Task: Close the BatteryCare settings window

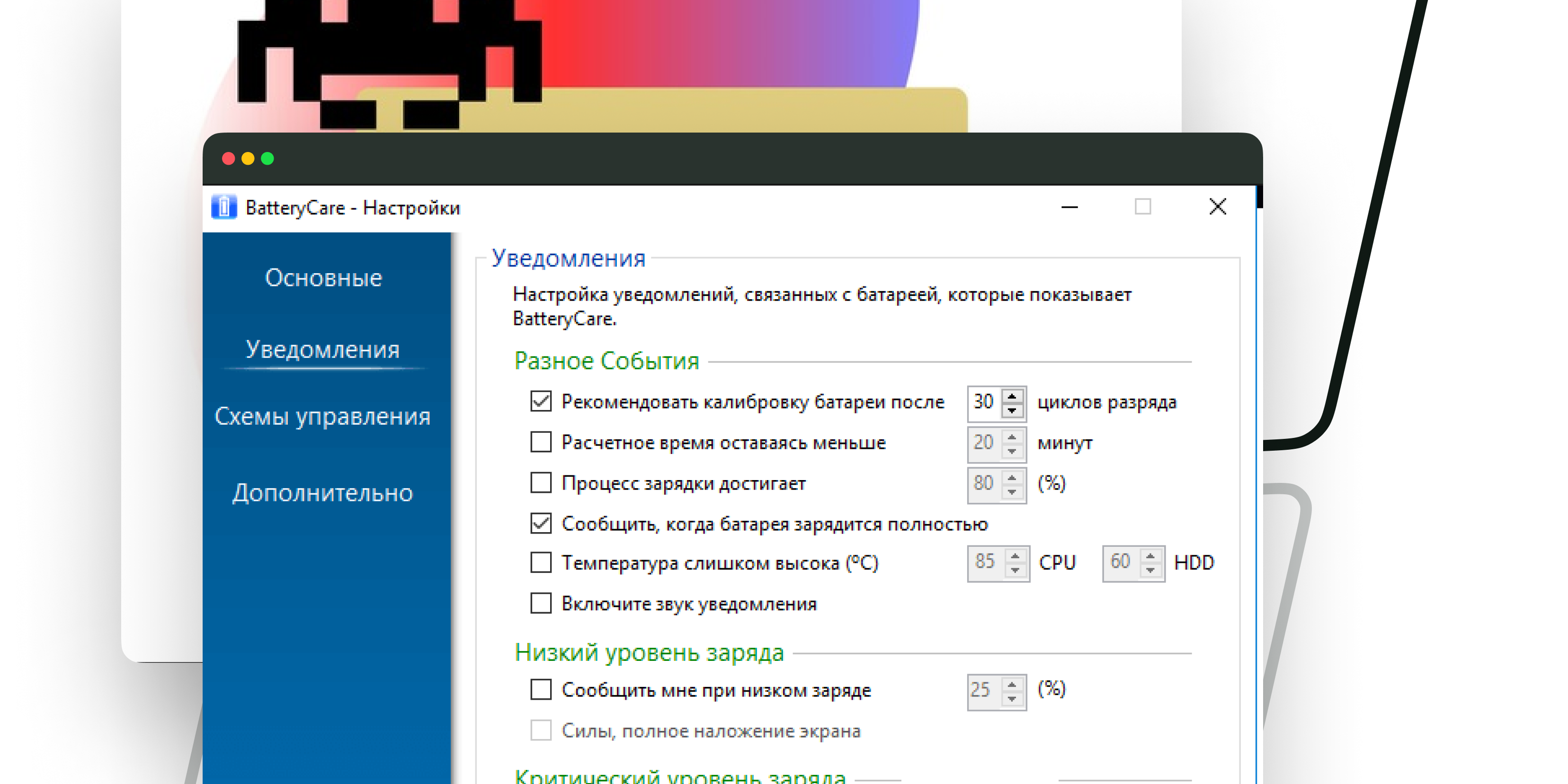Action: click(x=1217, y=207)
